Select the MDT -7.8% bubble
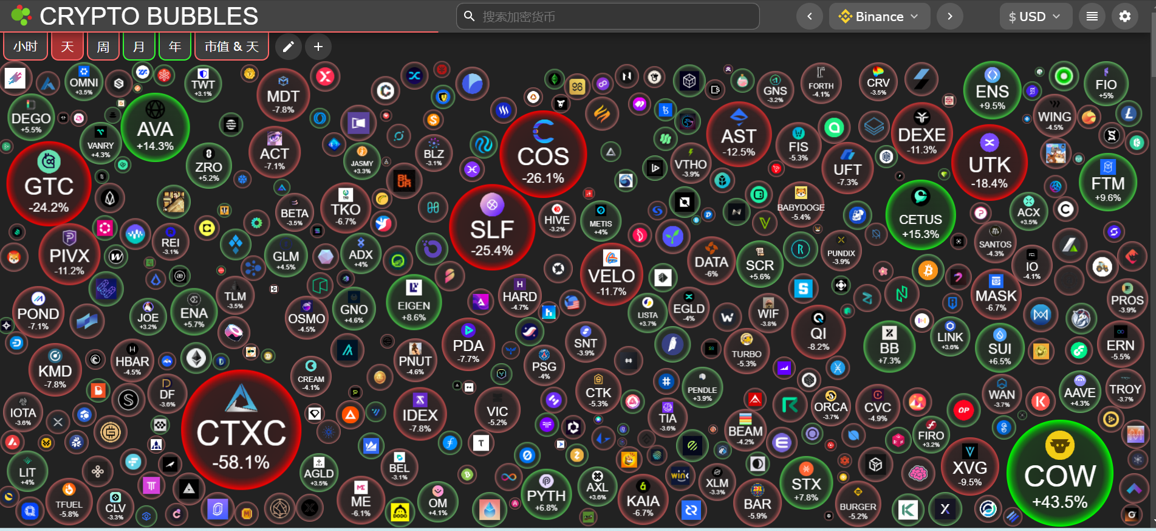 (x=283, y=94)
